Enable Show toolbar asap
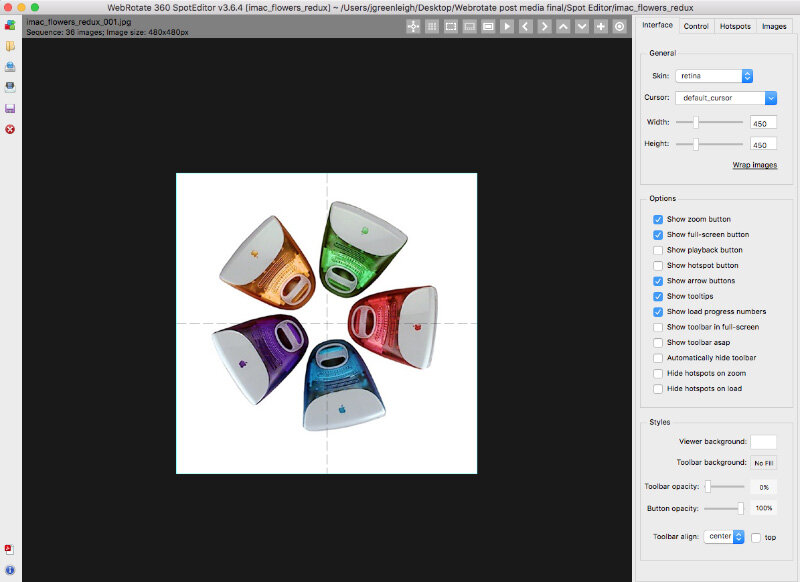This screenshot has height=582, width=800. 658,342
